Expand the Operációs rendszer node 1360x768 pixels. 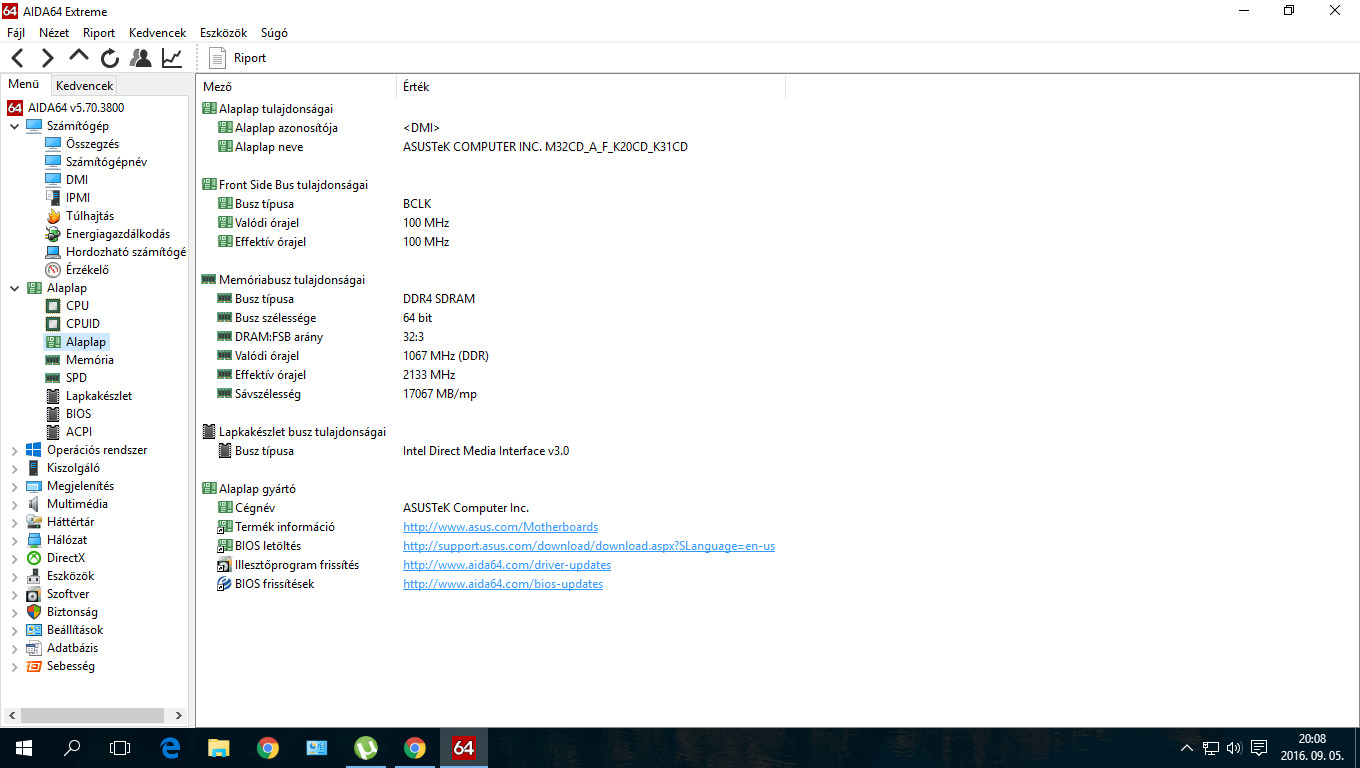pyautogui.click(x=14, y=450)
